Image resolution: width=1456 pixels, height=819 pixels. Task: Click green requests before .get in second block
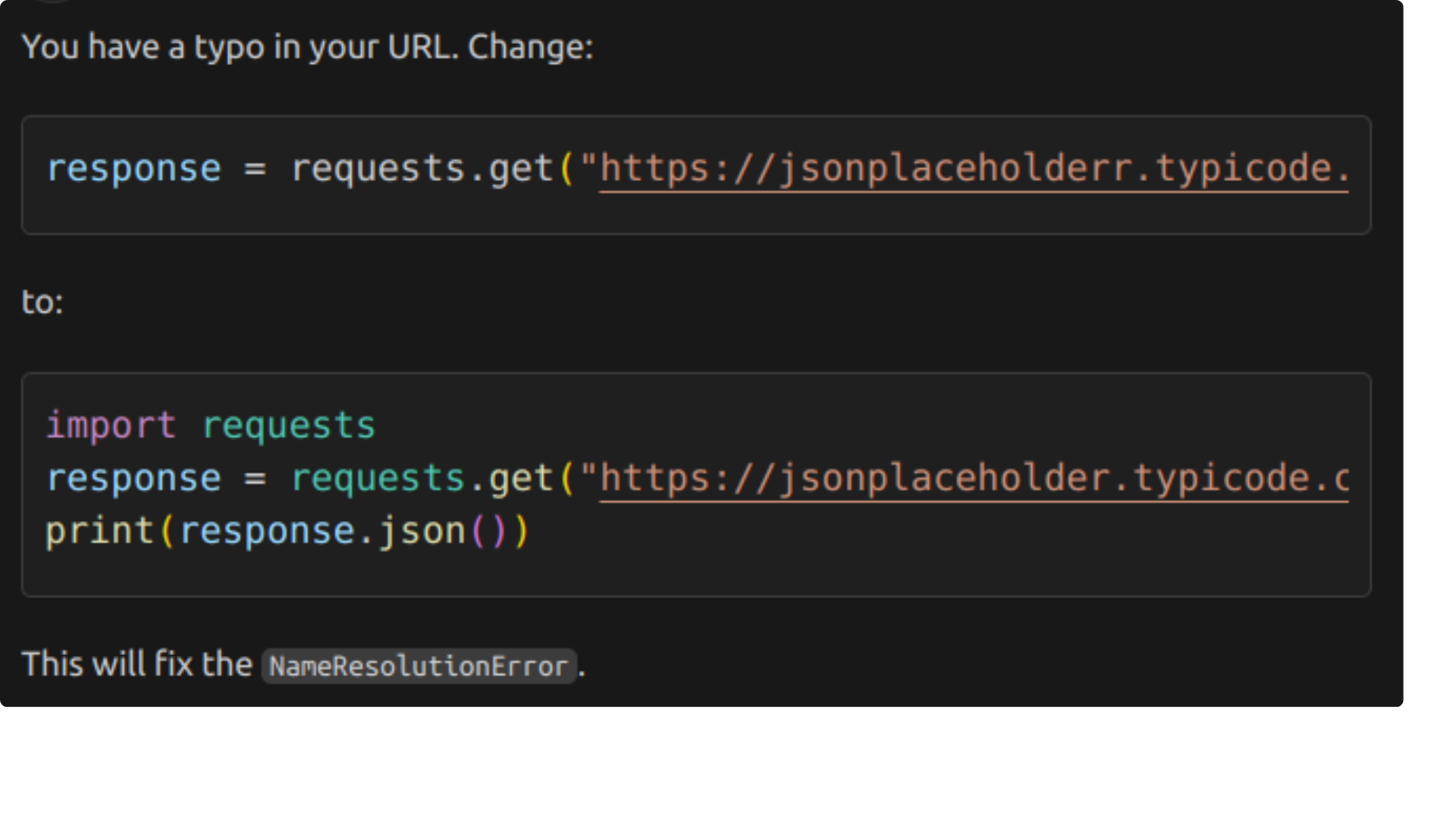(x=378, y=479)
